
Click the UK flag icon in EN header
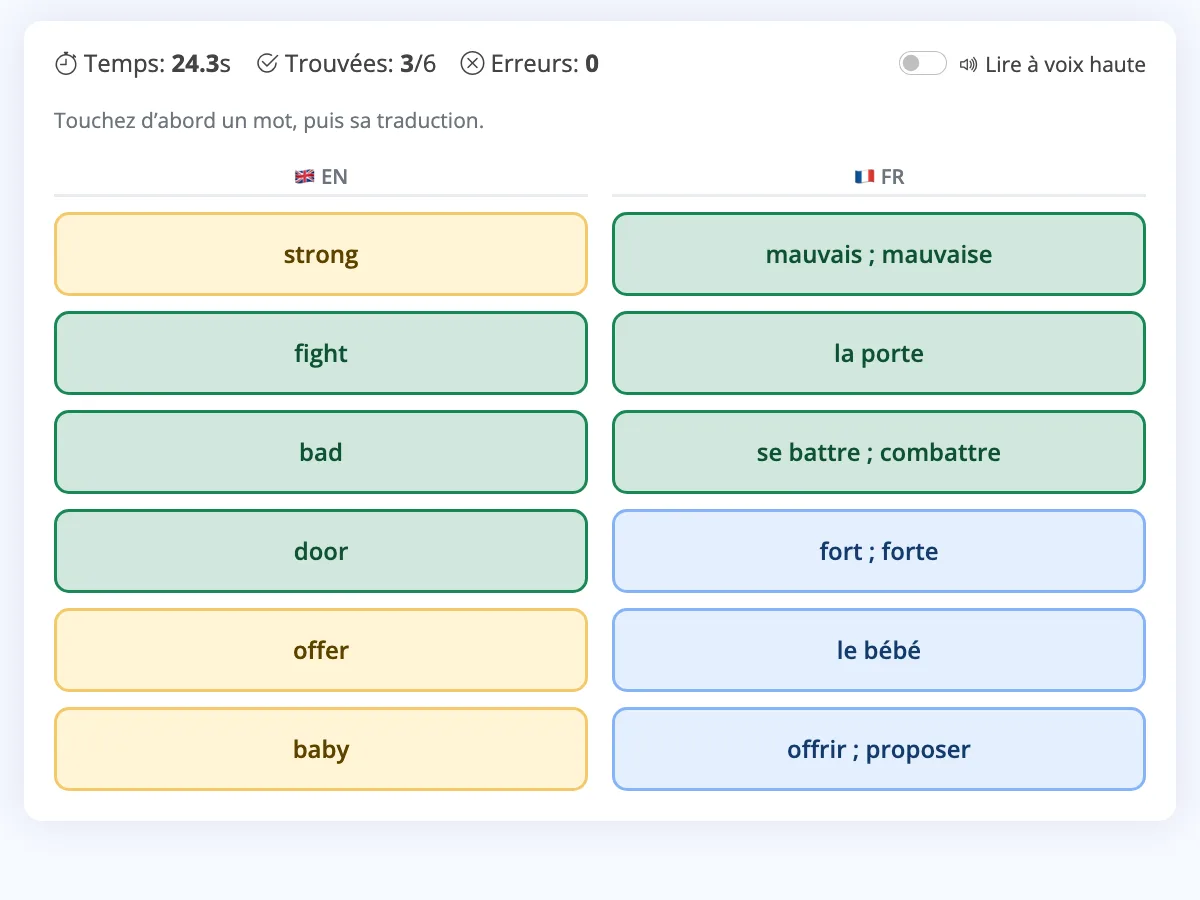[305, 177]
